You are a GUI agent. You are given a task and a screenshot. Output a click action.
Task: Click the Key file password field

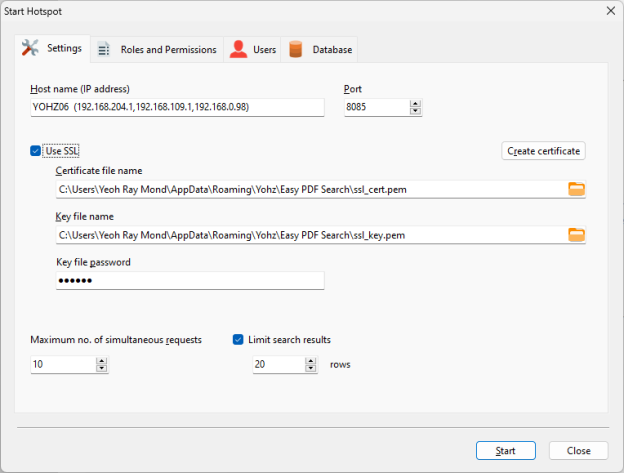tap(190, 280)
